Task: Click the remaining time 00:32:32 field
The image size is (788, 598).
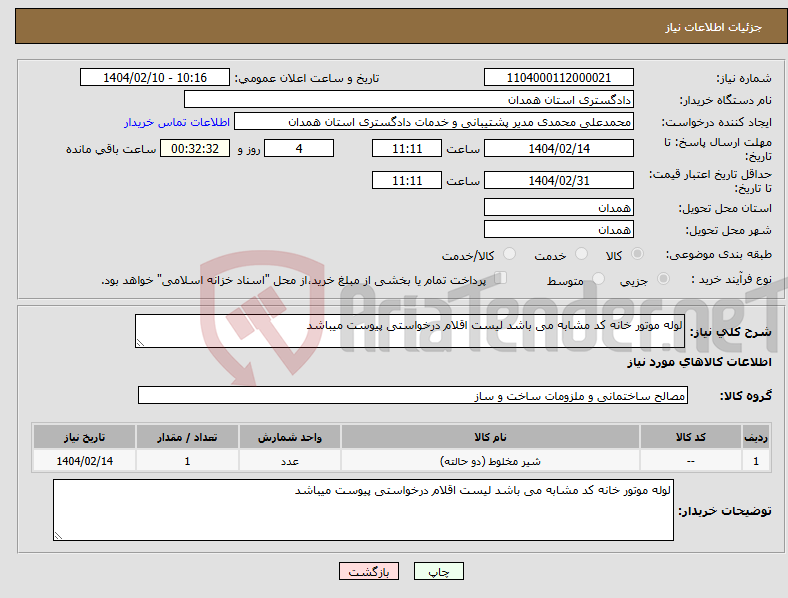Action: (x=195, y=149)
